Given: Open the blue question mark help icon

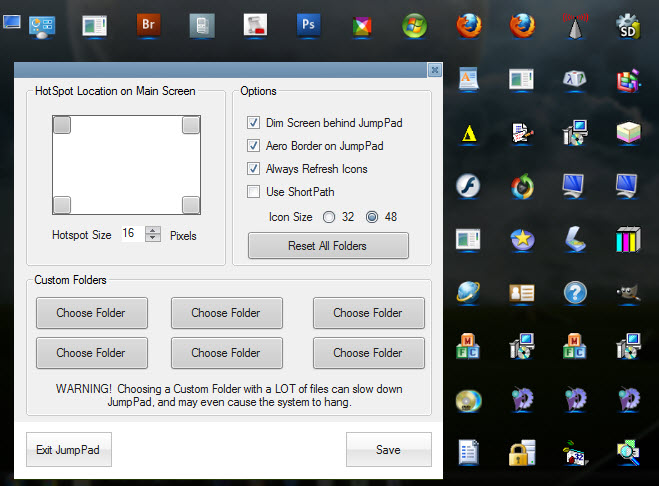Looking at the screenshot, I should point(575,293).
